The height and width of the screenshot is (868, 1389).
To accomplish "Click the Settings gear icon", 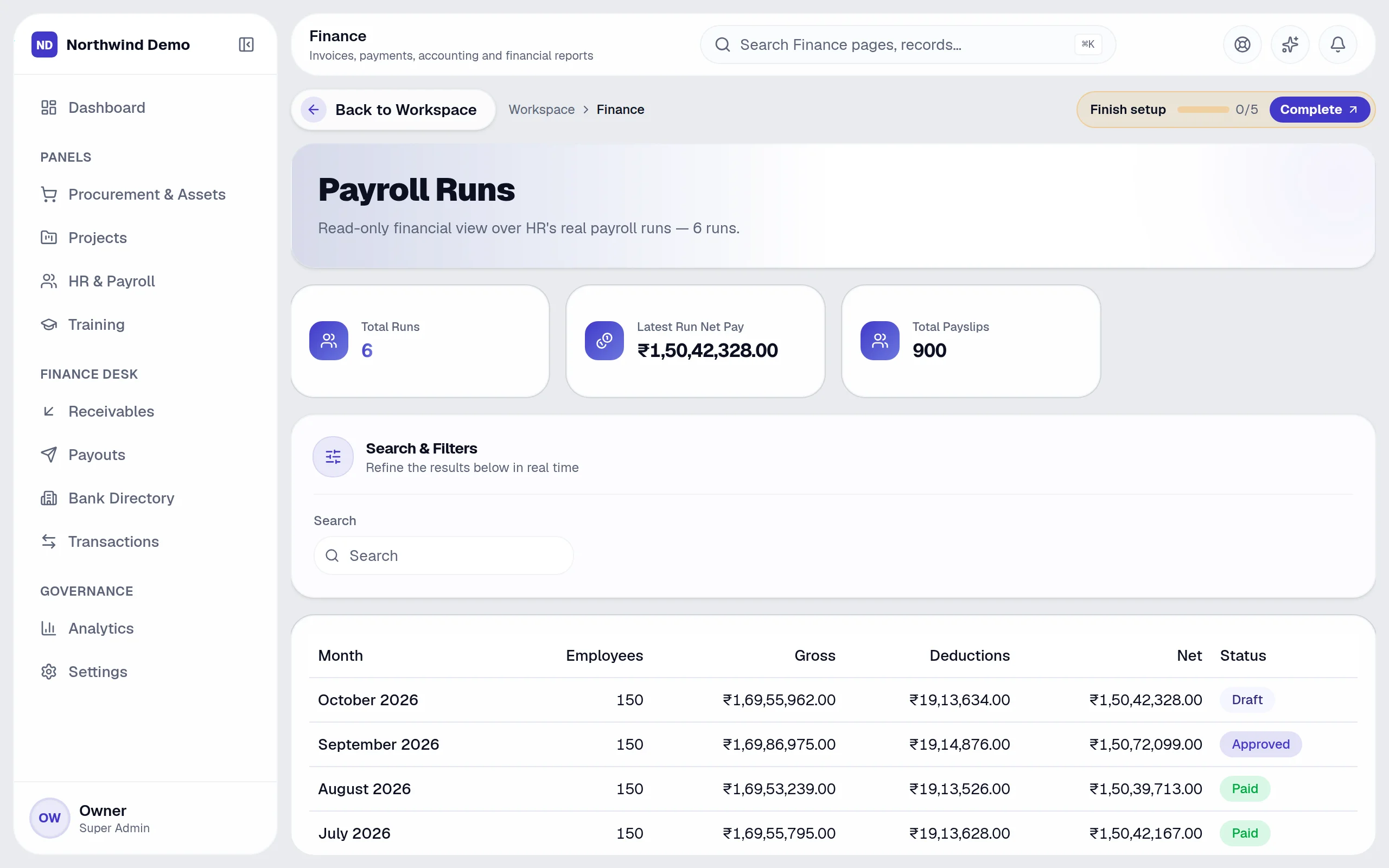I will (x=49, y=672).
